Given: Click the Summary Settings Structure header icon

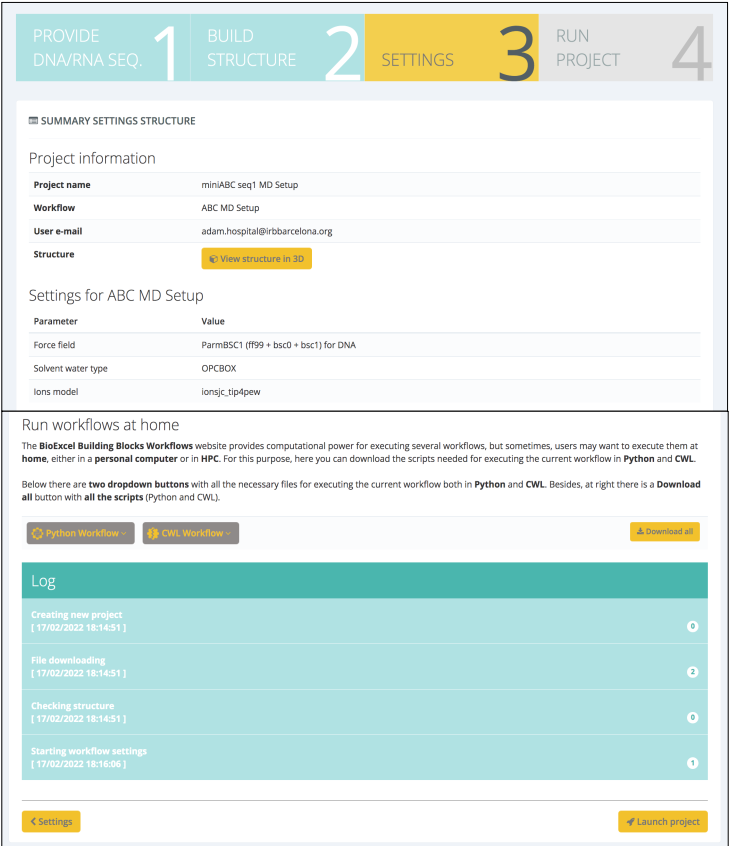Looking at the screenshot, I should click(33, 121).
